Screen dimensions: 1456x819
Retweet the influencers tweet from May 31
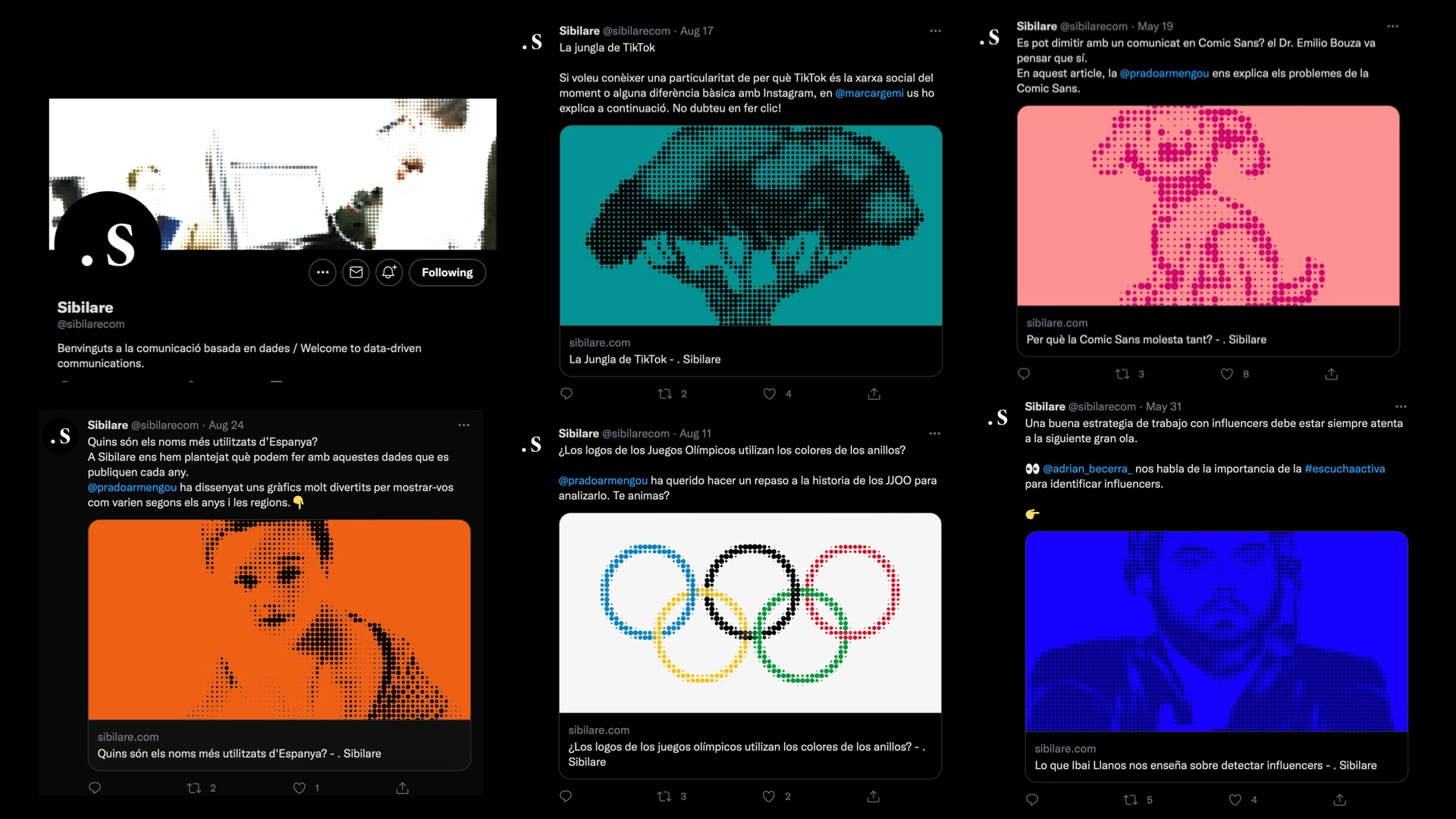click(1131, 799)
